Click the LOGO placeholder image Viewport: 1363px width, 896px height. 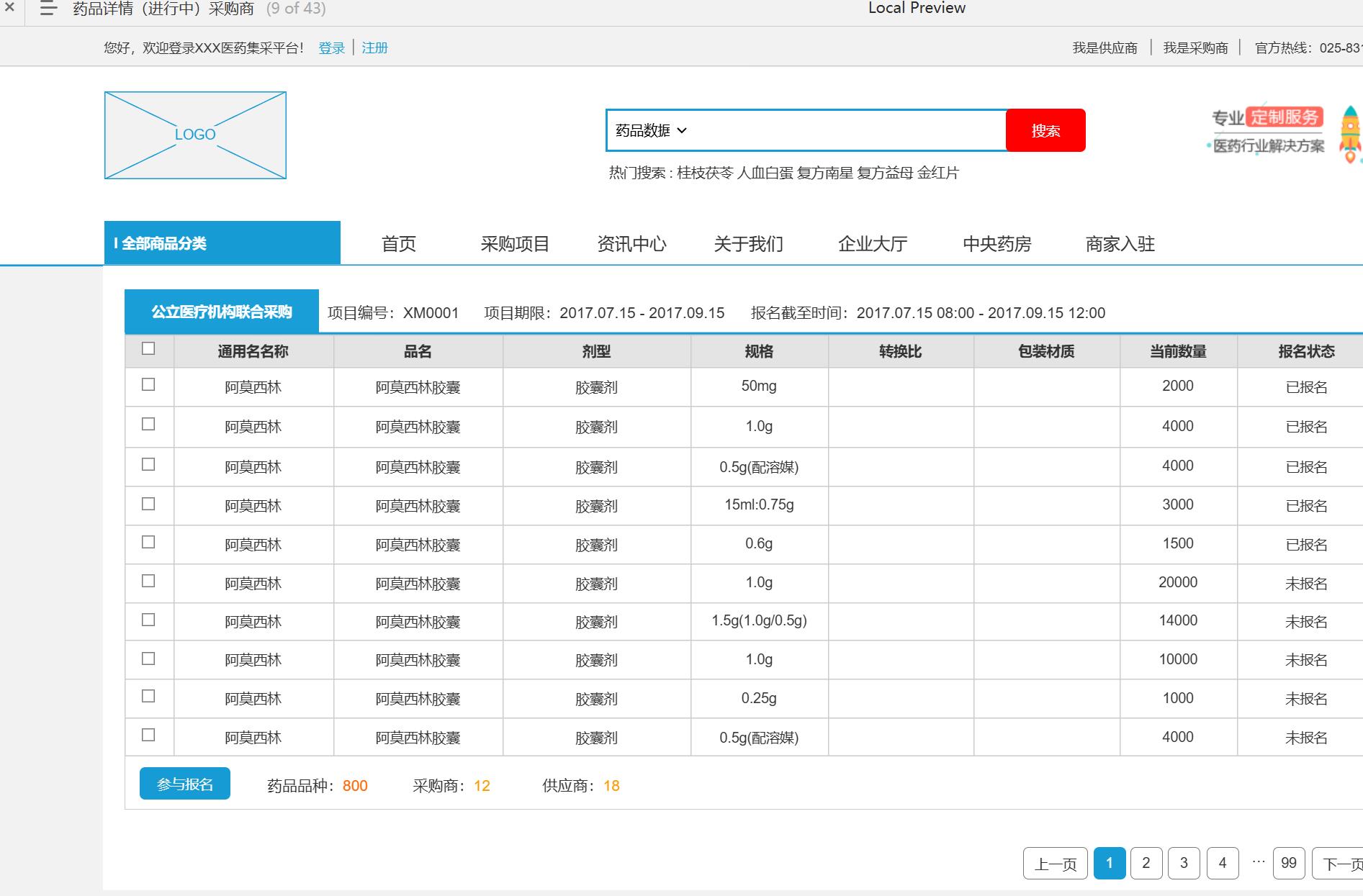pyautogui.click(x=195, y=135)
